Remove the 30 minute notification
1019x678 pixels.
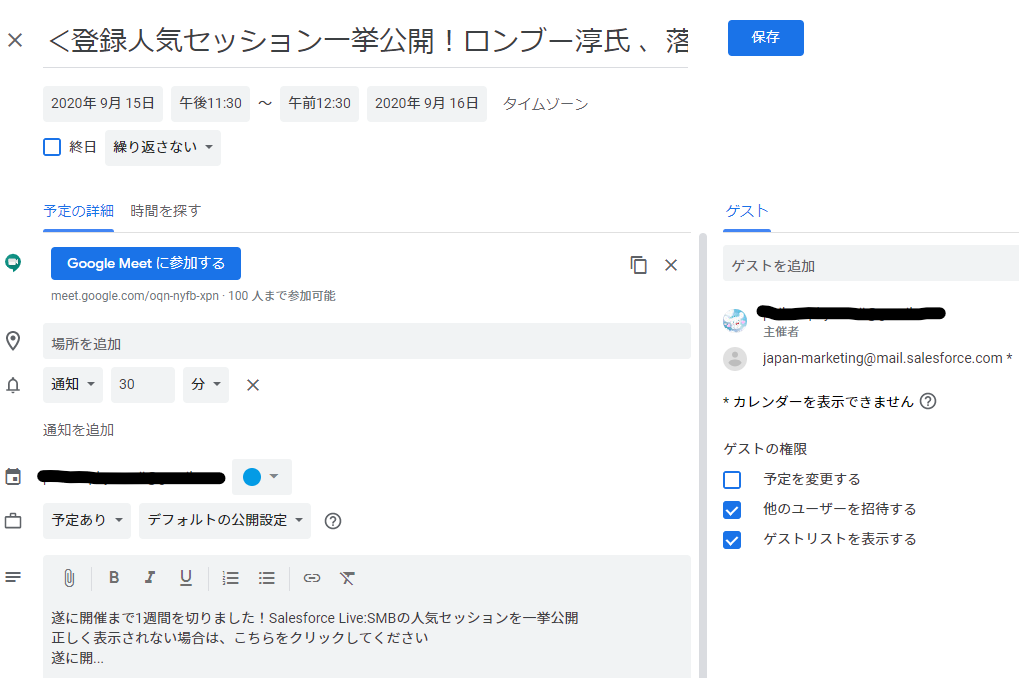[x=253, y=385]
